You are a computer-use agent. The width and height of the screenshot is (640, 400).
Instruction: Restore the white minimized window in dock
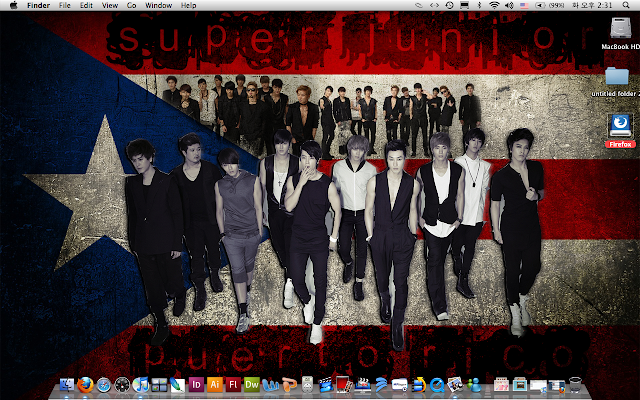538,385
